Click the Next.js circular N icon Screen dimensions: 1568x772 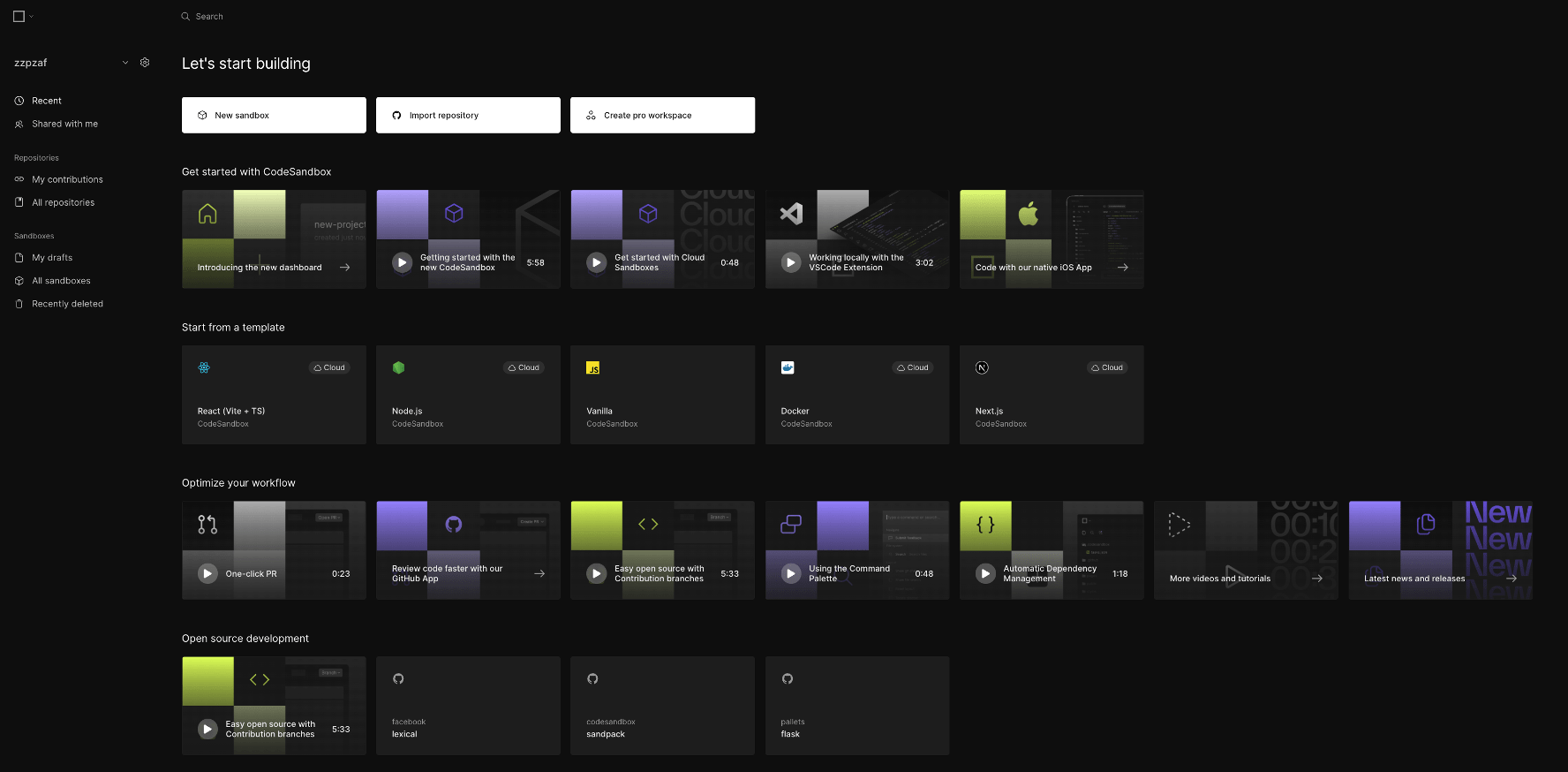tap(982, 367)
